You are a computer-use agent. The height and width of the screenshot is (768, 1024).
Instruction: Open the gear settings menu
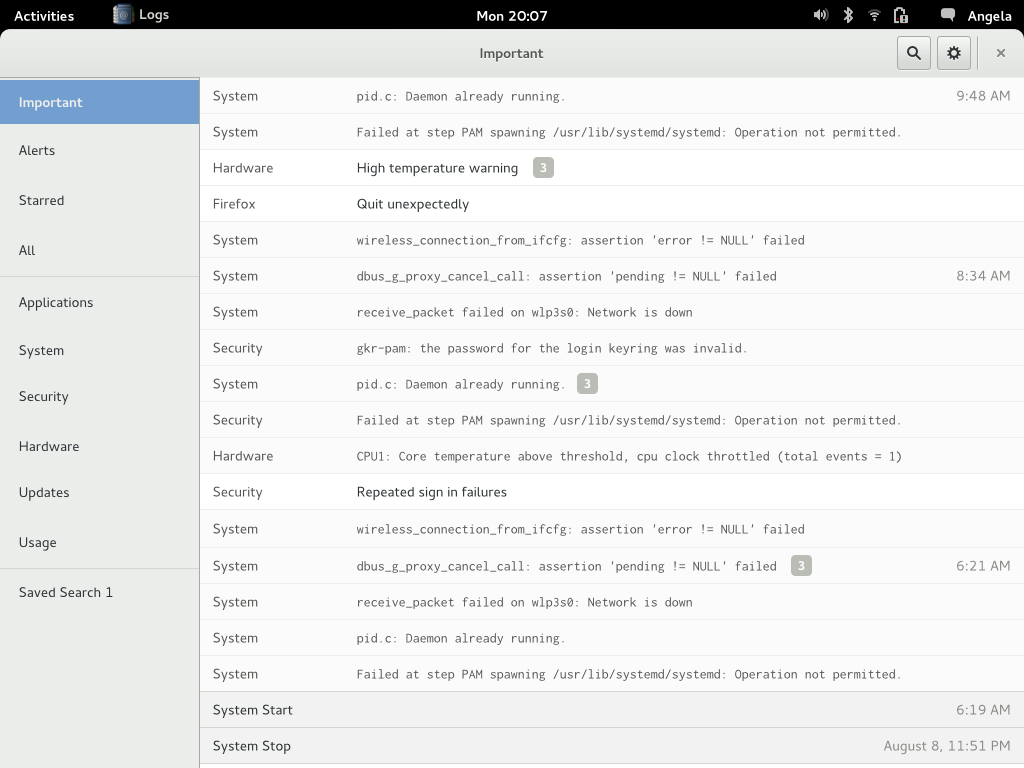953,53
